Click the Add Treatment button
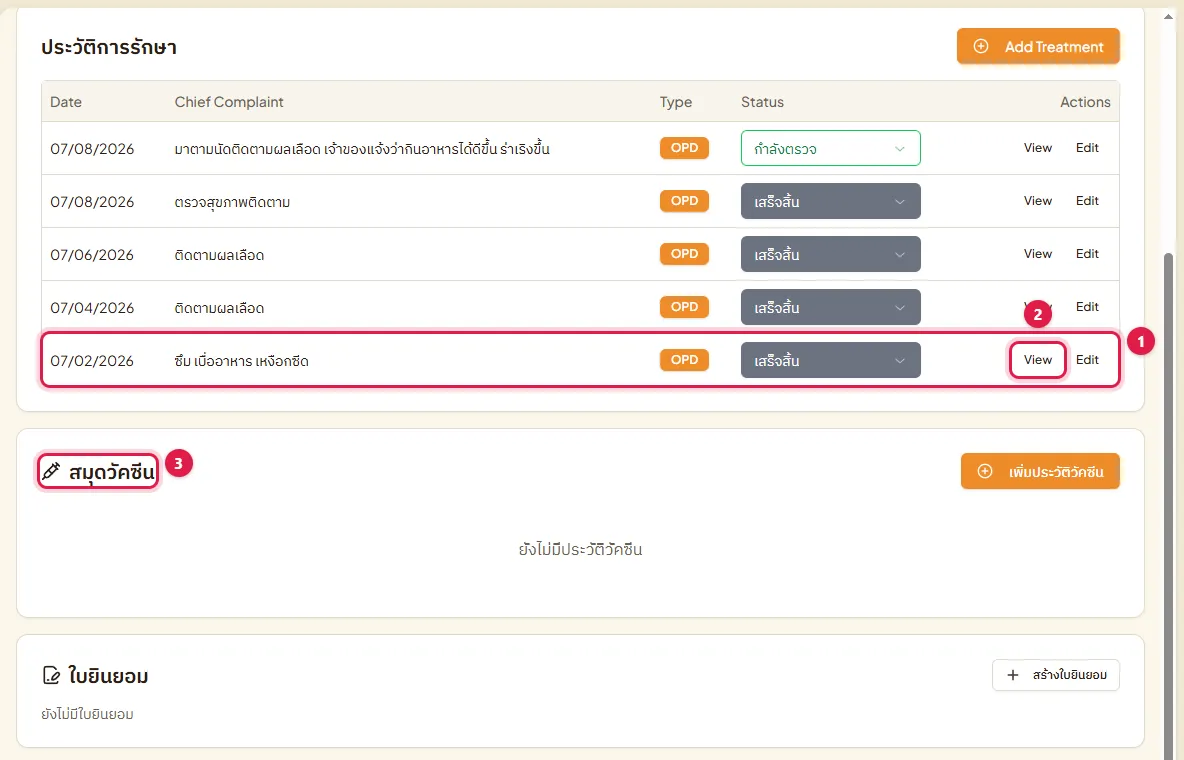 (1038, 46)
